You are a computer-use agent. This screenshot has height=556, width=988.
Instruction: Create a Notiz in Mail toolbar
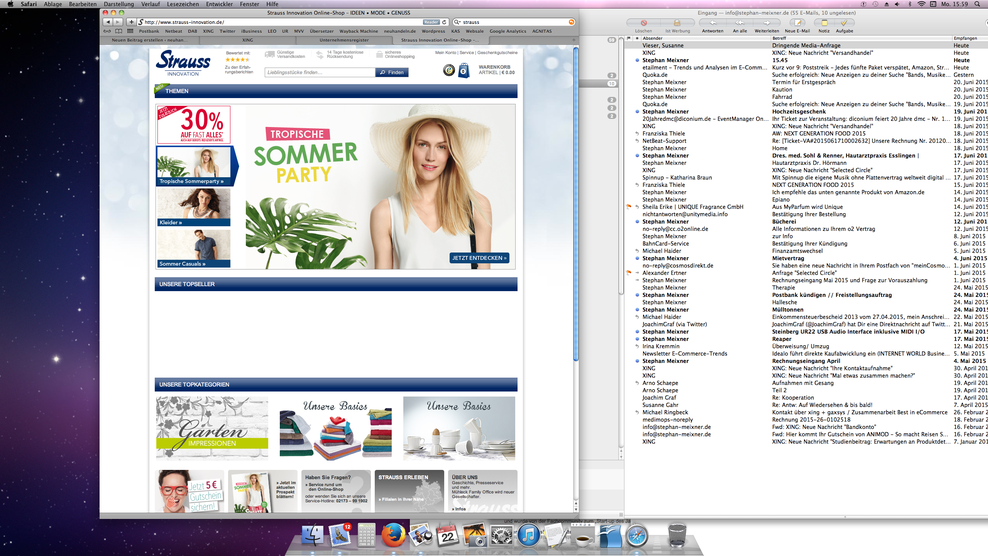click(x=824, y=23)
